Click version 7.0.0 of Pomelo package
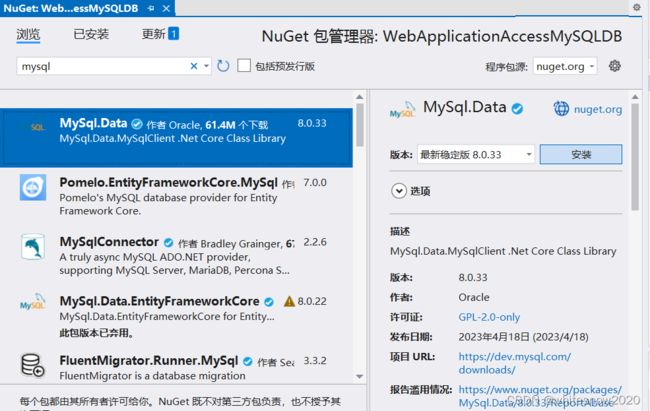Screen dimensions: 650x411 pyautogui.click(x=315, y=182)
